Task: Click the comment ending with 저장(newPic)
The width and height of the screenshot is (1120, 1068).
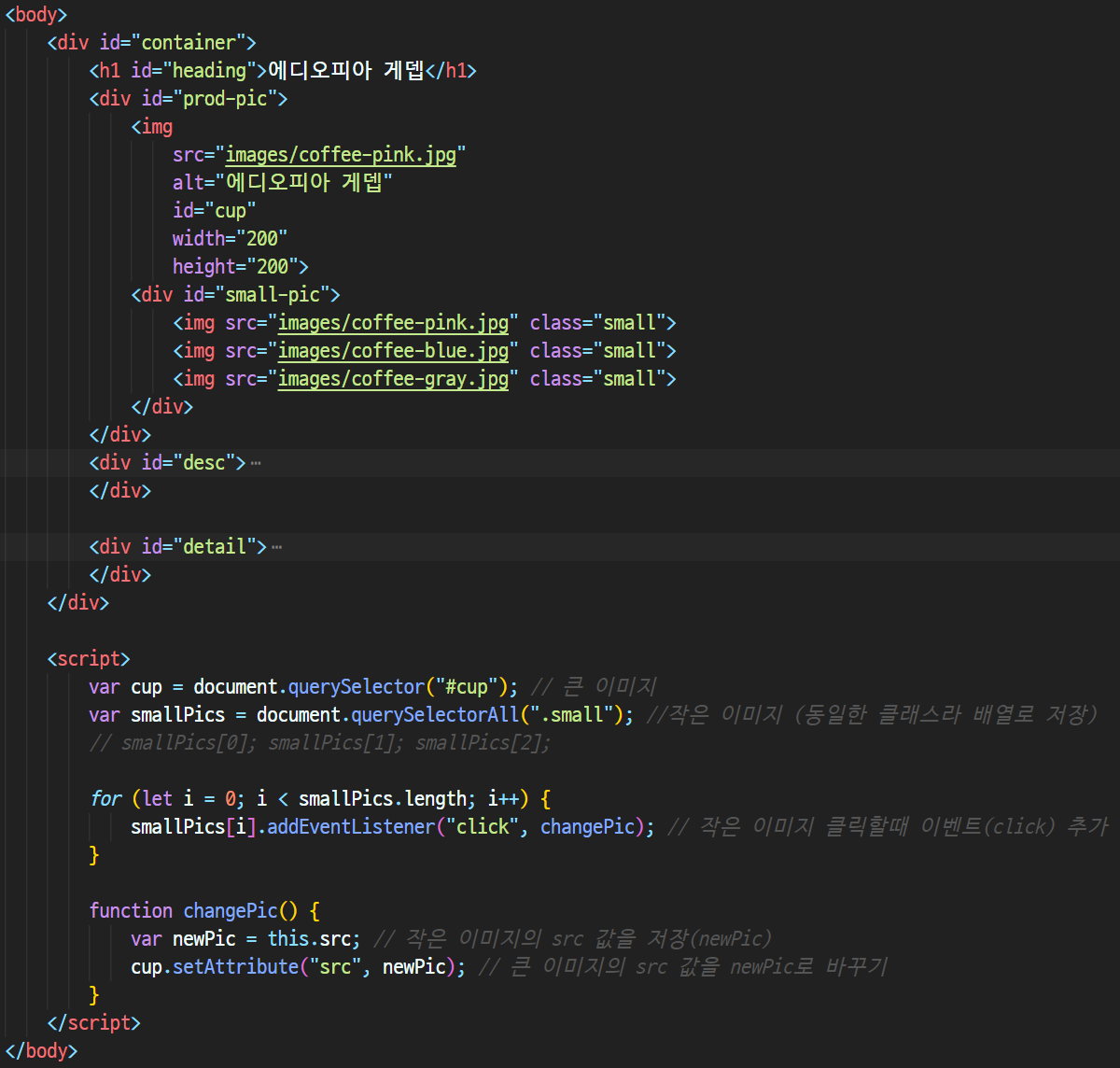Action: 572,939
